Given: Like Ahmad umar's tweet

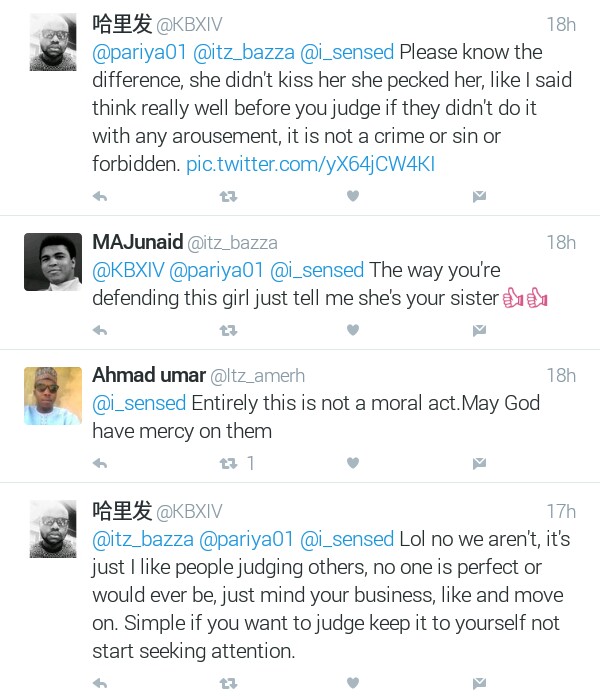Looking at the screenshot, I should [x=352, y=463].
